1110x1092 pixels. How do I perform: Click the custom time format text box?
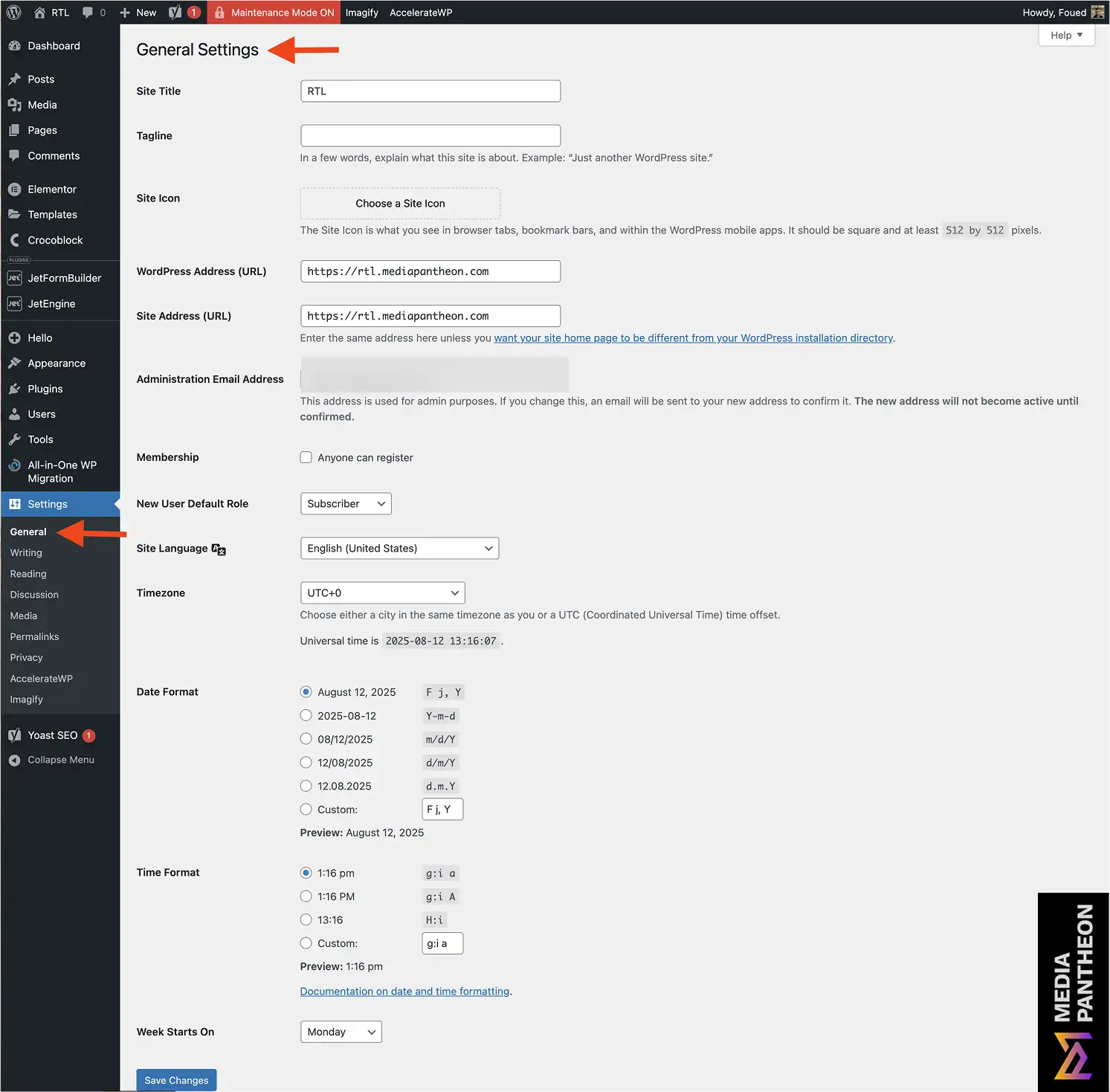tap(442, 943)
